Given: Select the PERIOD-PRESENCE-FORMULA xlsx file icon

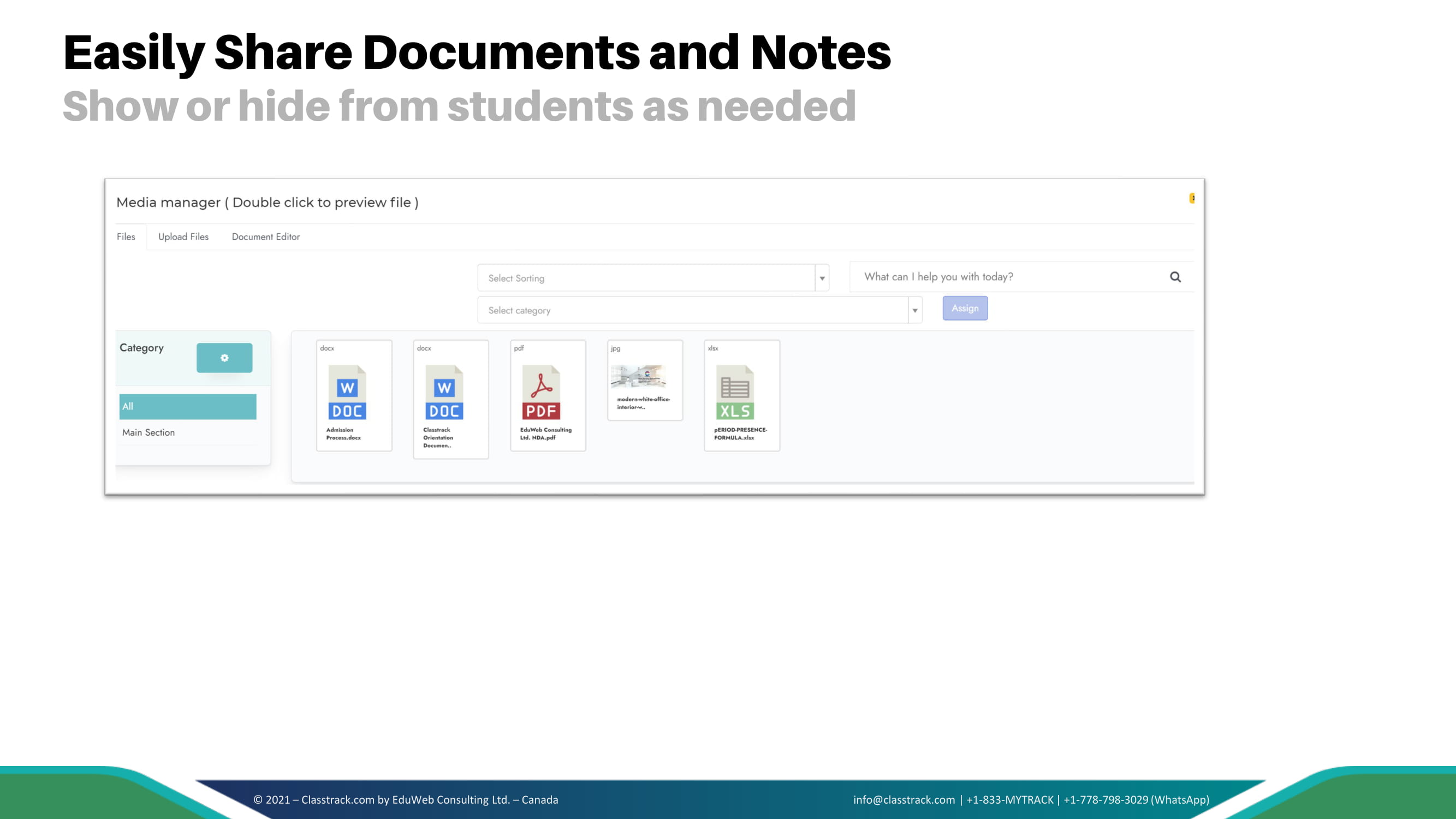Looking at the screenshot, I should click(735, 392).
